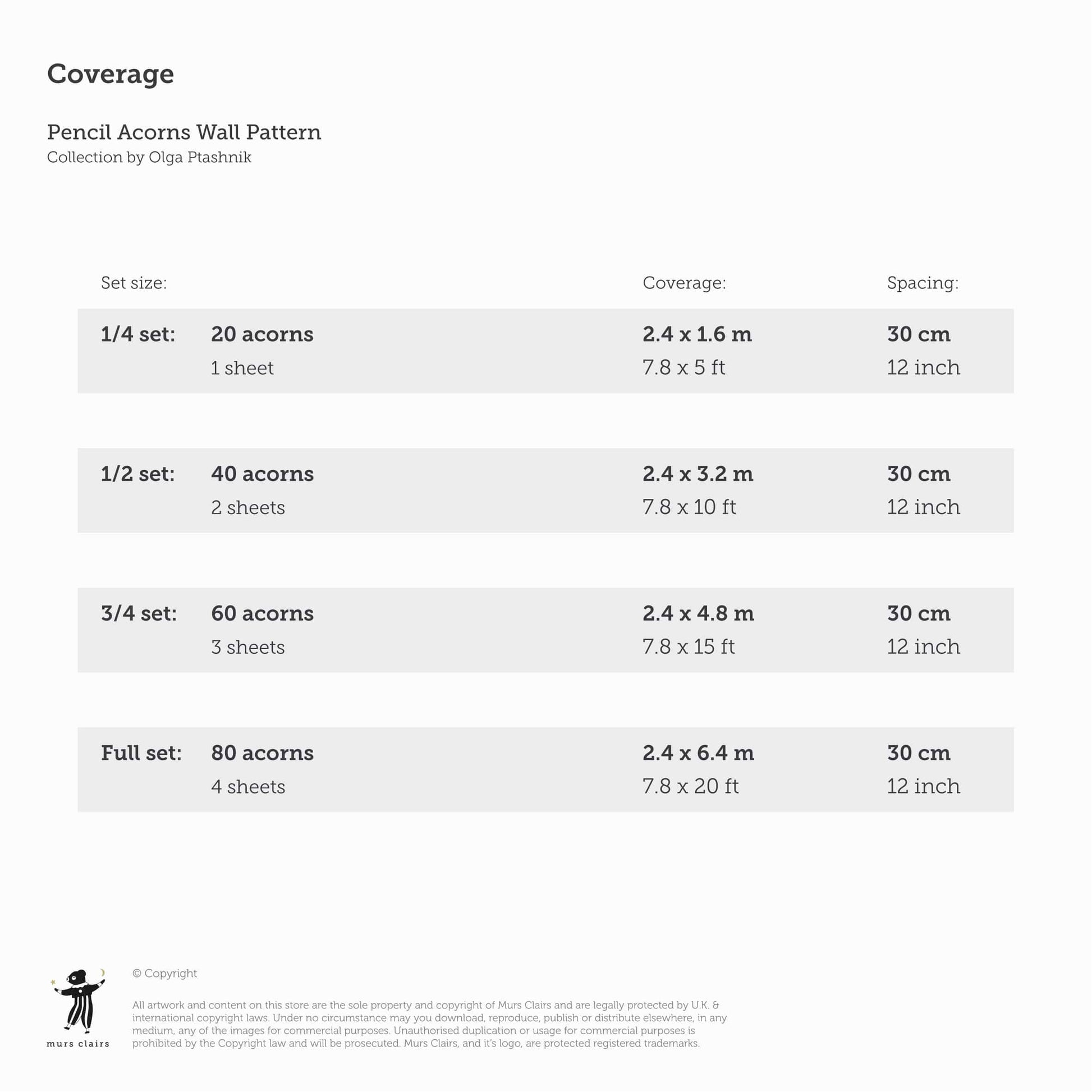The width and height of the screenshot is (1092, 1092).
Task: Click Collection by Olga Ptashnik text
Action: 149,157
